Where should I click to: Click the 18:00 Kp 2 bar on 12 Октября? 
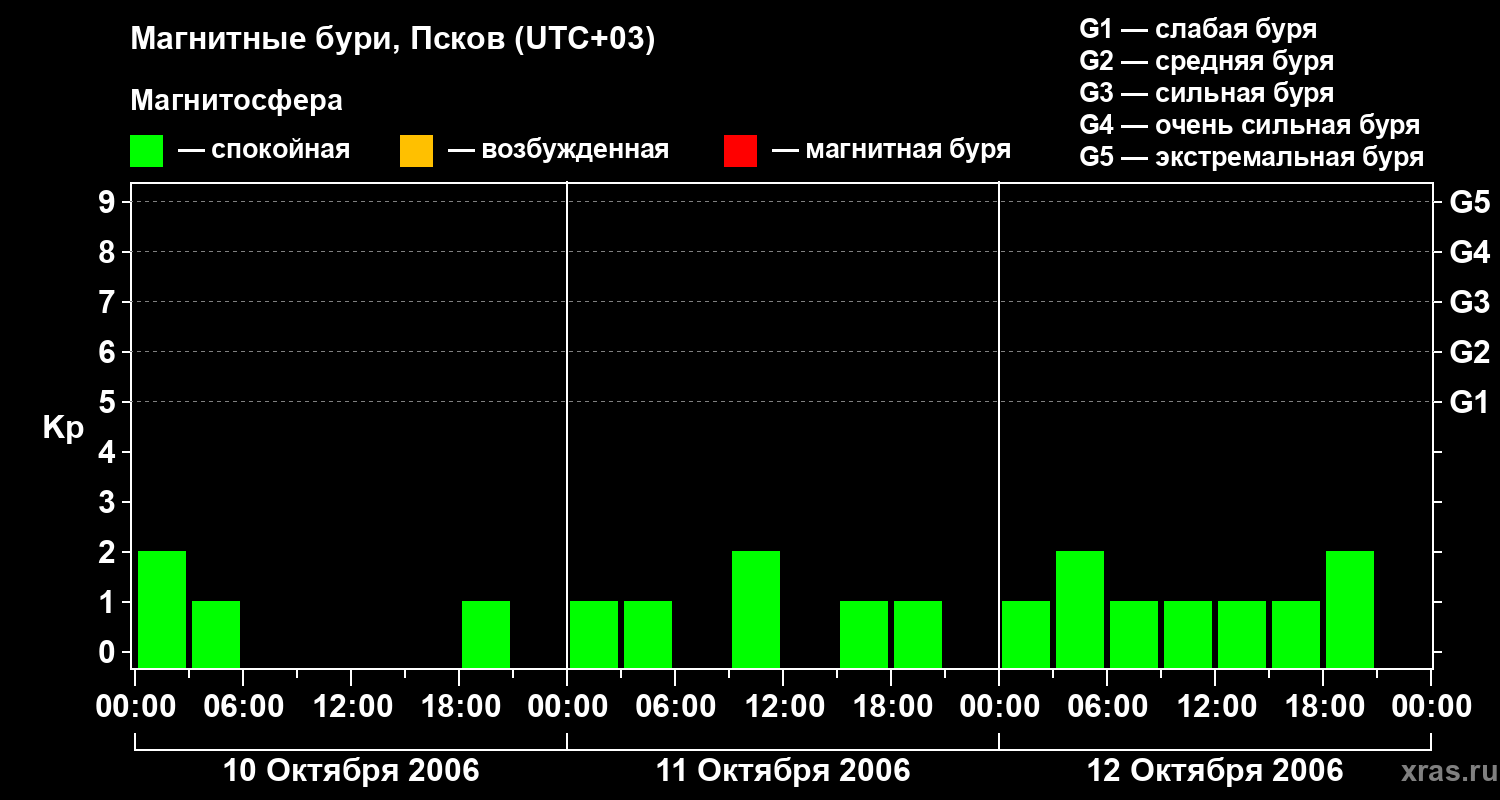click(x=1350, y=609)
